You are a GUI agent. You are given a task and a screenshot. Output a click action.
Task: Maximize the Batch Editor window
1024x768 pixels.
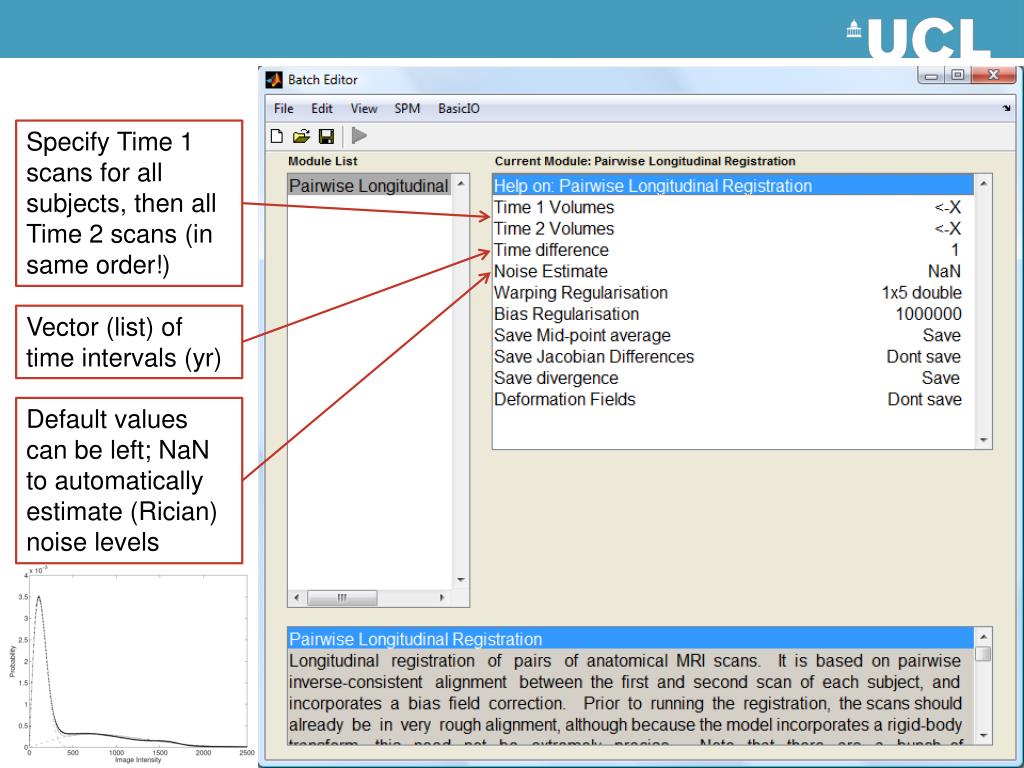point(957,76)
